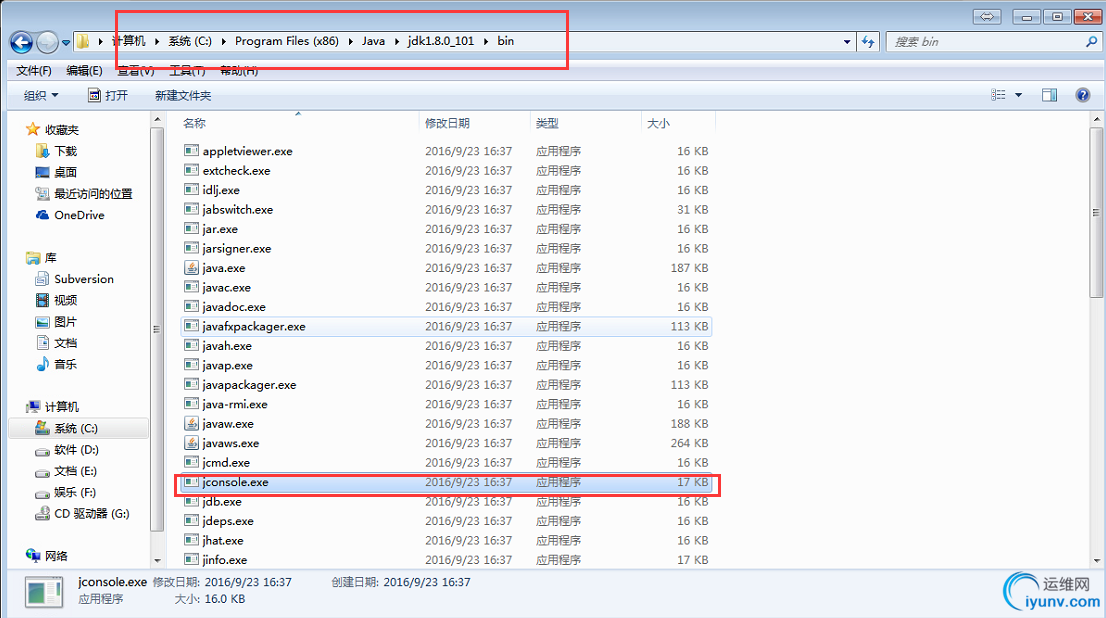Screen dimensions: 1106x618
Task: Sort by the 名称 column header
Action: point(194,123)
